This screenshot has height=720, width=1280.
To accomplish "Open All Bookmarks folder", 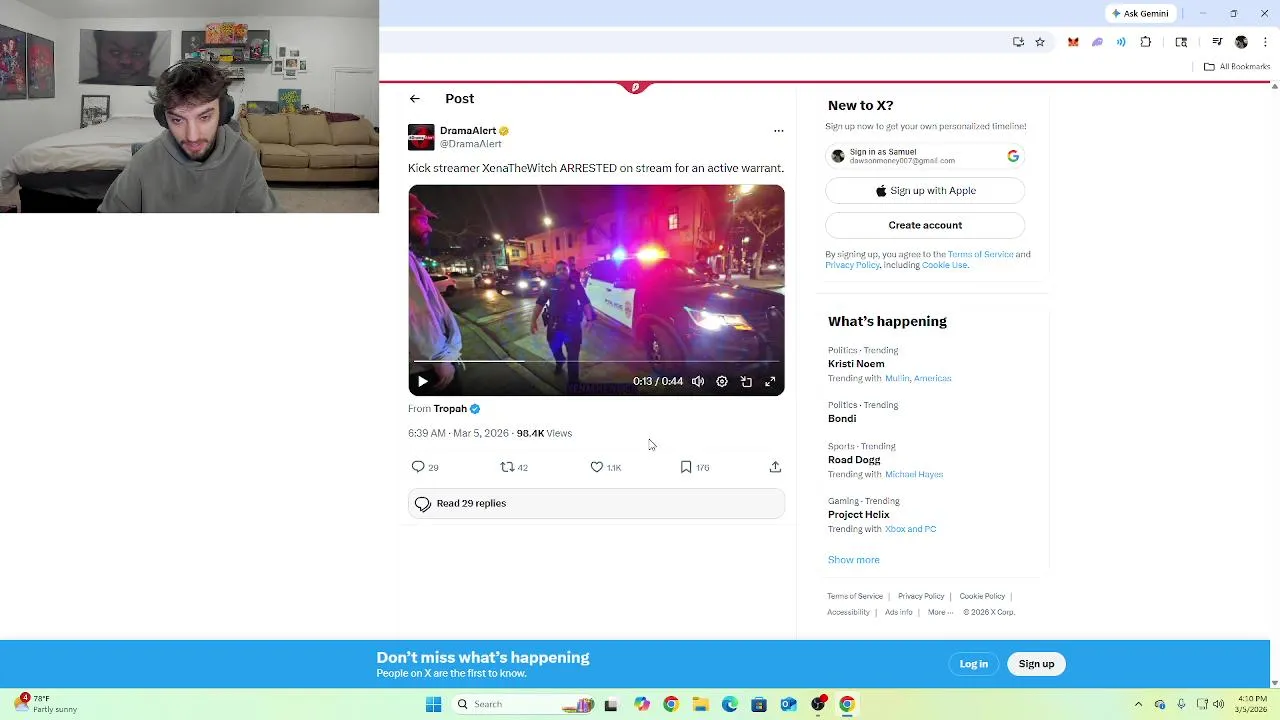I will [1237, 67].
